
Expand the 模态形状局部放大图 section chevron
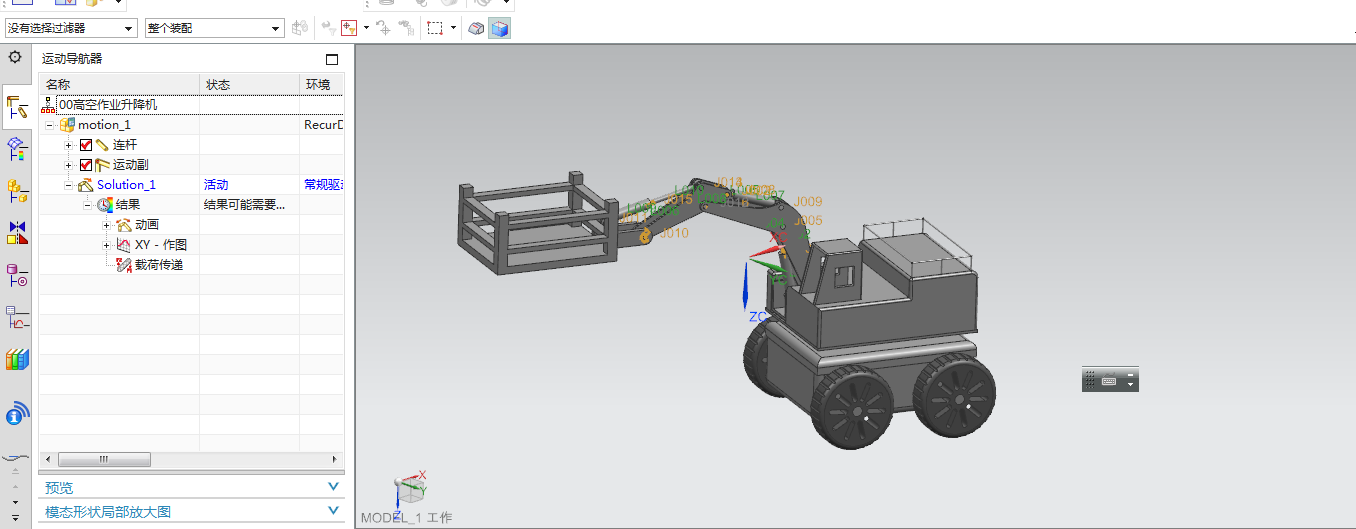click(x=334, y=511)
